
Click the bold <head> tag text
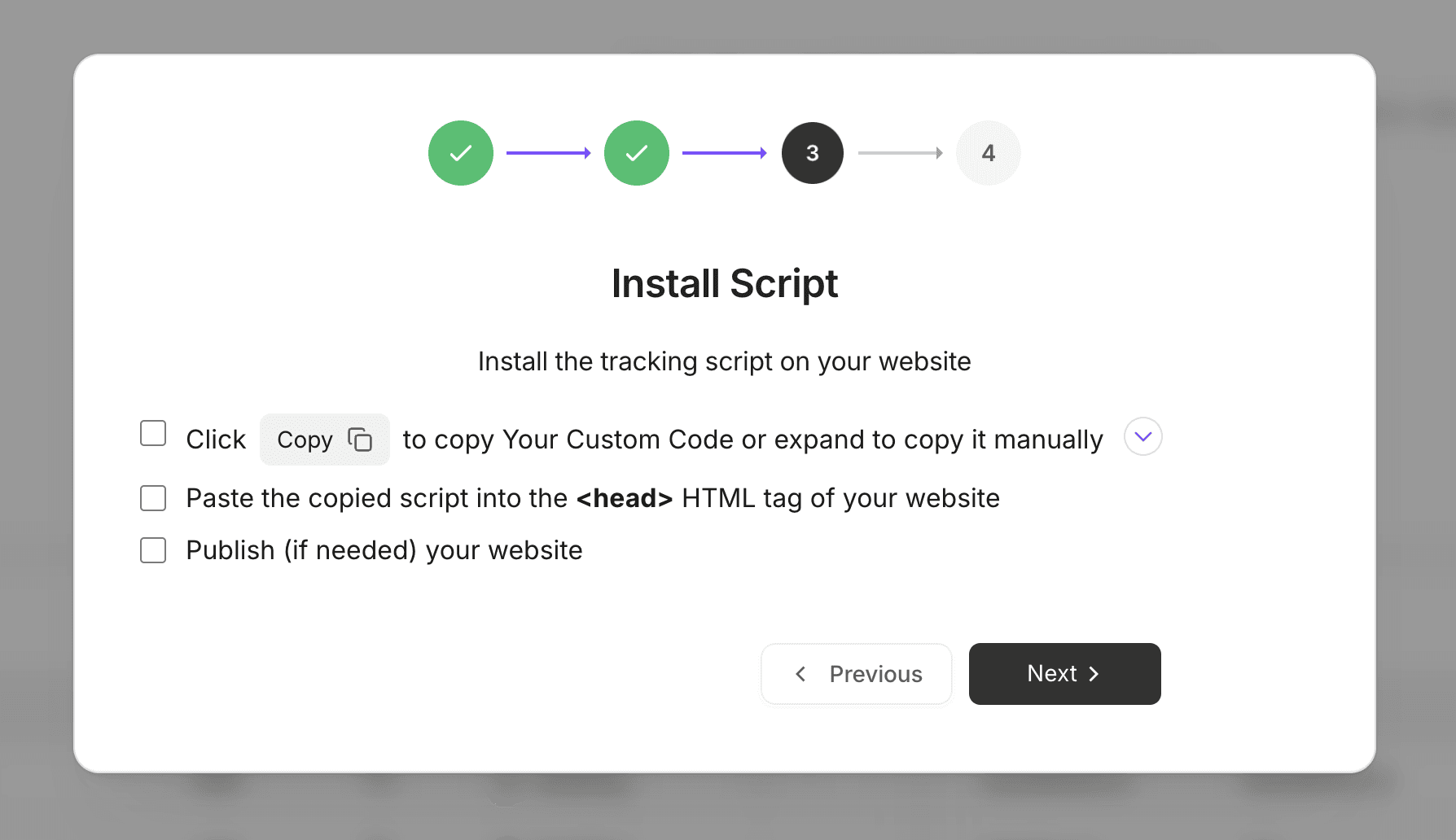[x=625, y=497]
